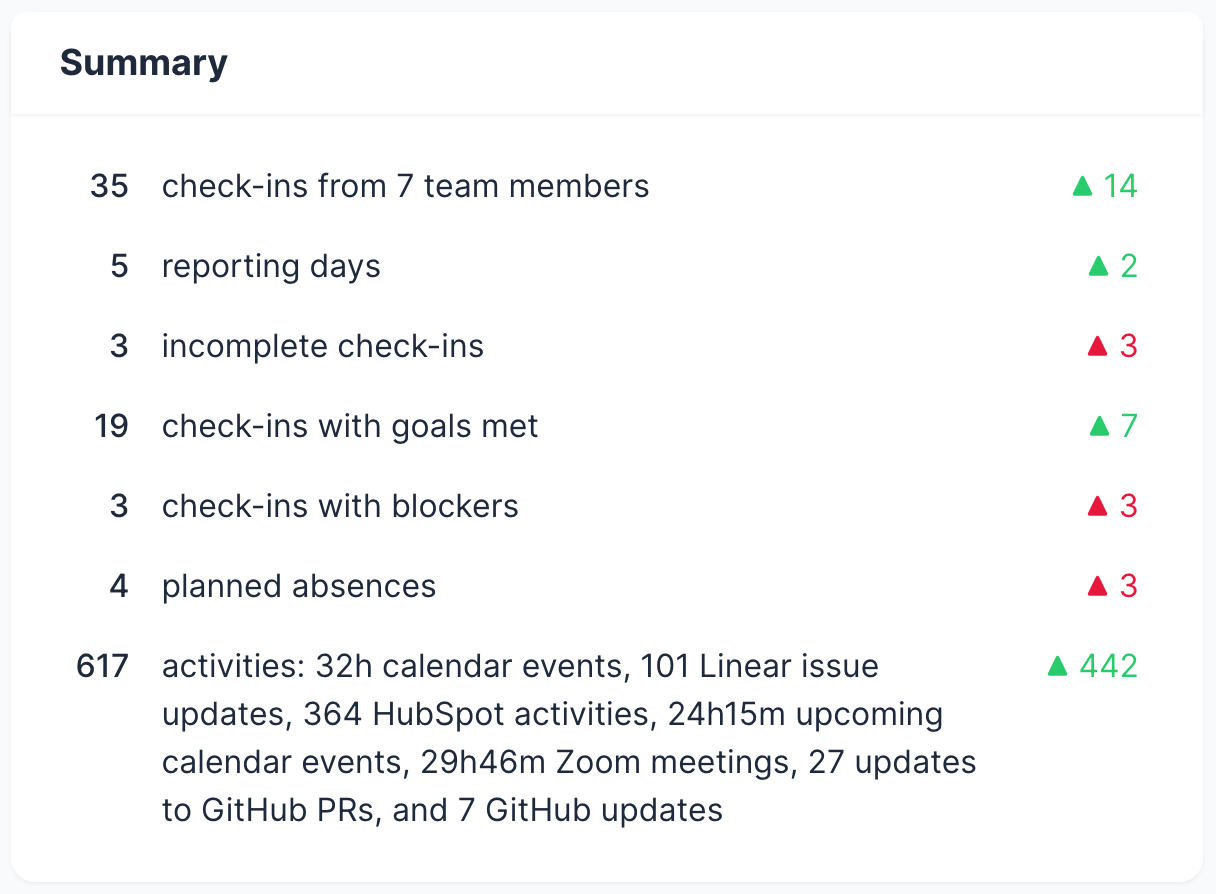
Task: Open the "check-ins with blockers" entry
Action: coord(340,506)
